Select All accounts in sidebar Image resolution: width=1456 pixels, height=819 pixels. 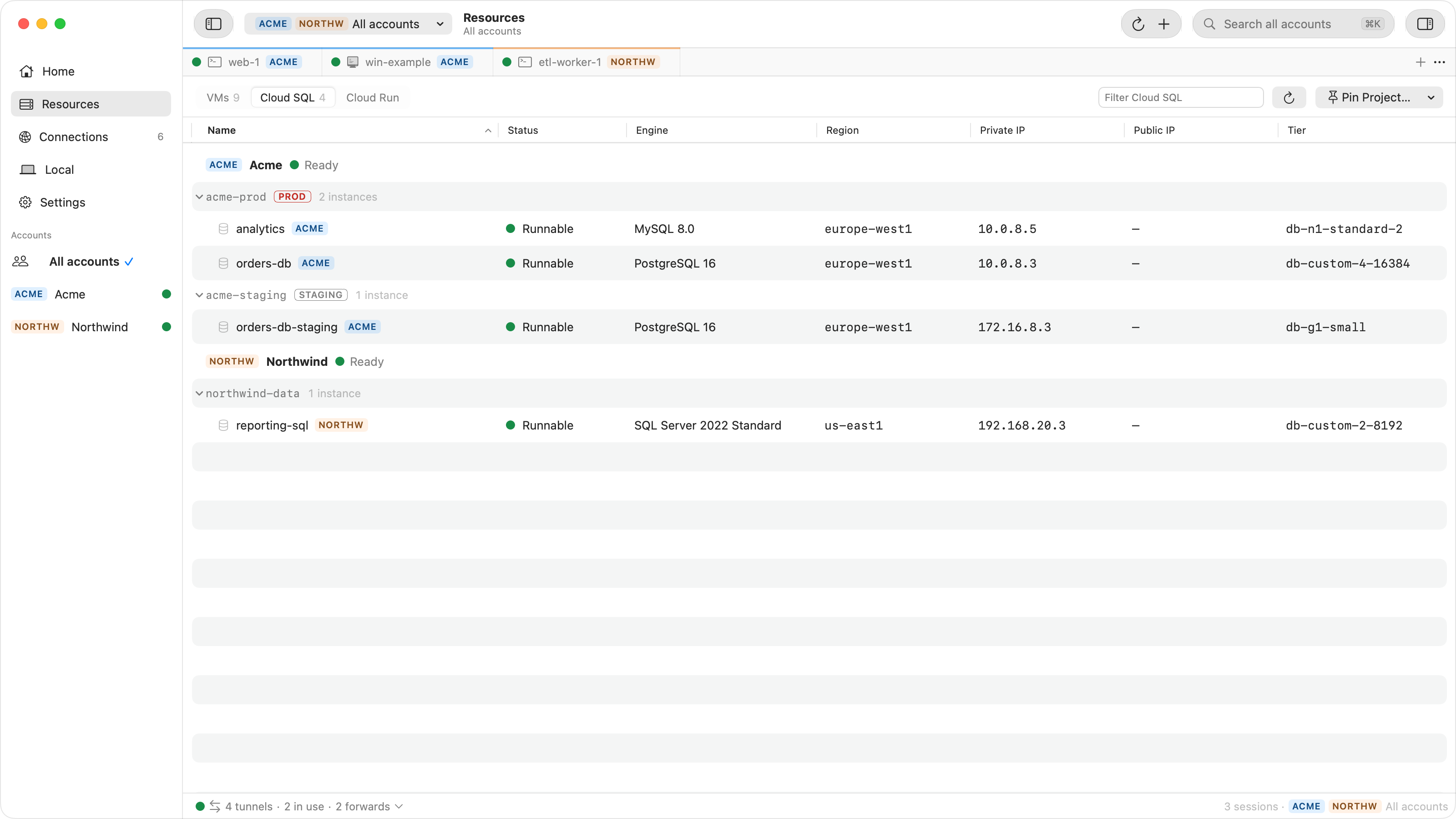click(91, 262)
